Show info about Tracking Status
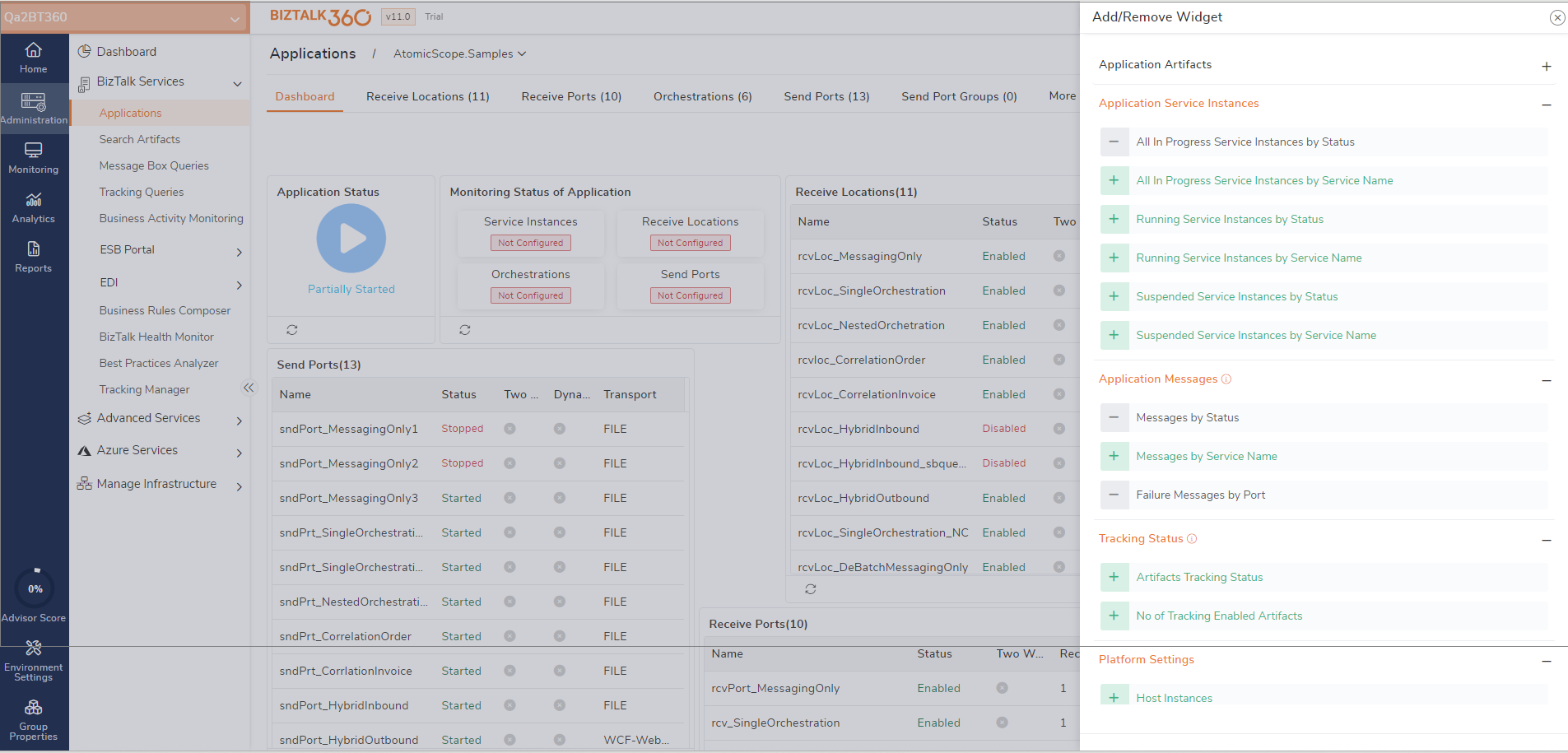The width and height of the screenshot is (1568, 753). coord(1192,539)
